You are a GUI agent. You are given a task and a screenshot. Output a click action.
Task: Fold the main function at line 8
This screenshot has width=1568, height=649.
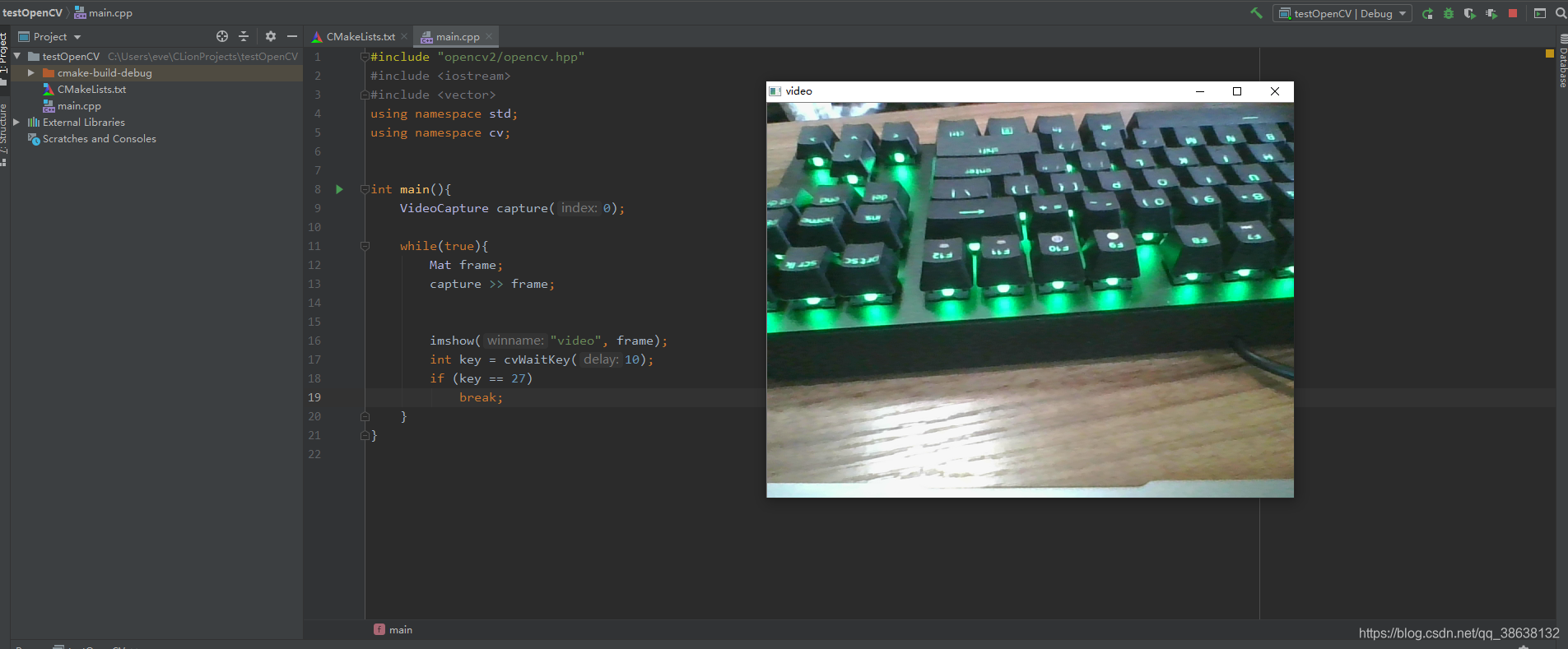click(x=365, y=189)
